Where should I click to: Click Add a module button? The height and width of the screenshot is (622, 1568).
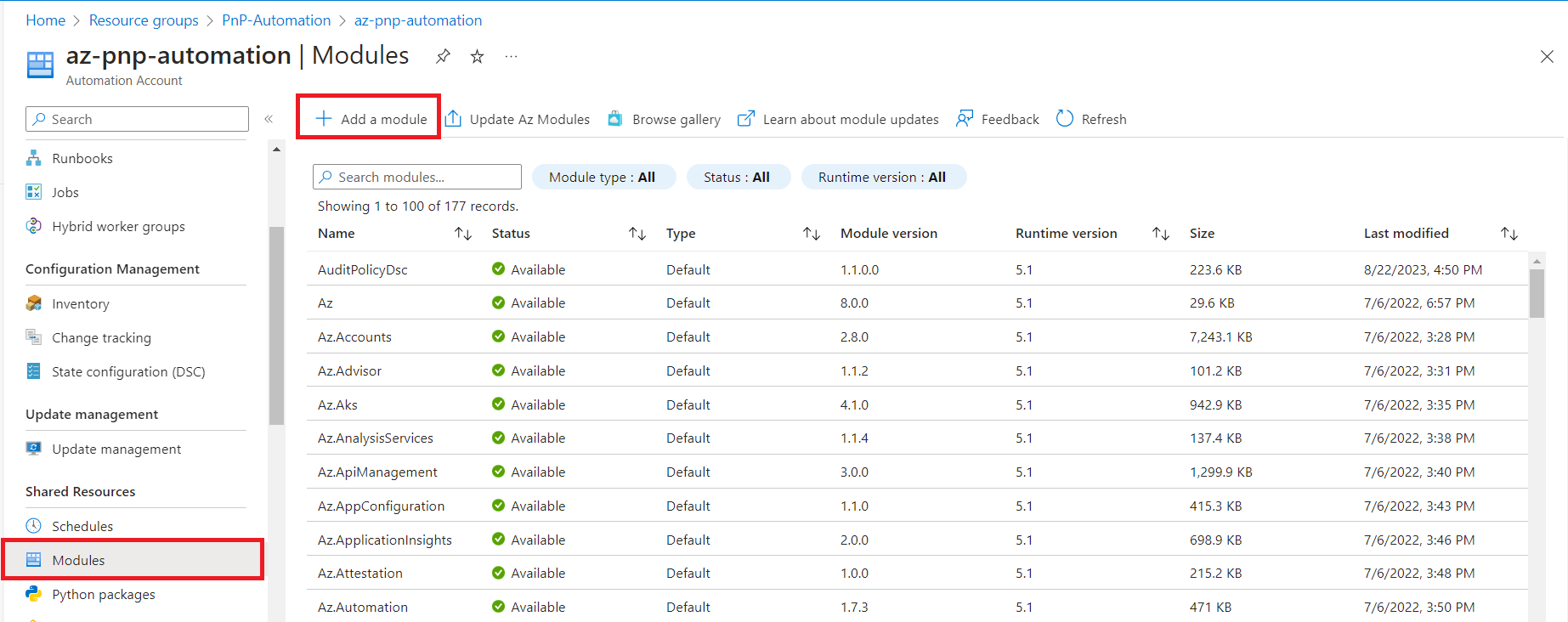(x=371, y=119)
